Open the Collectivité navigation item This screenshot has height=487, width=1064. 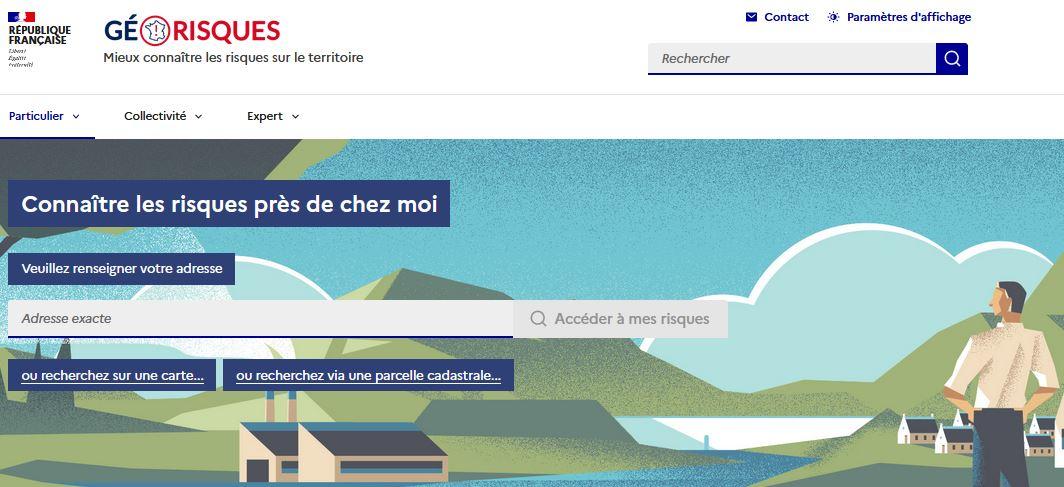point(163,116)
